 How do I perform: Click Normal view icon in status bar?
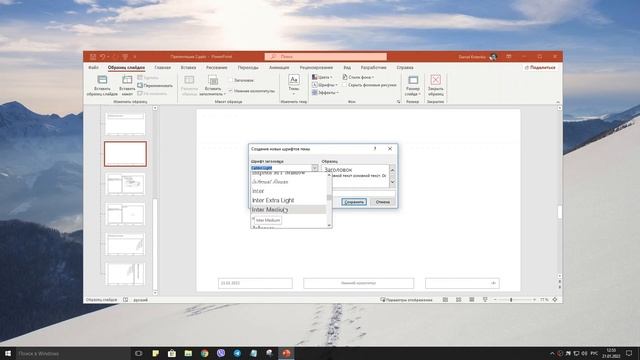445,300
